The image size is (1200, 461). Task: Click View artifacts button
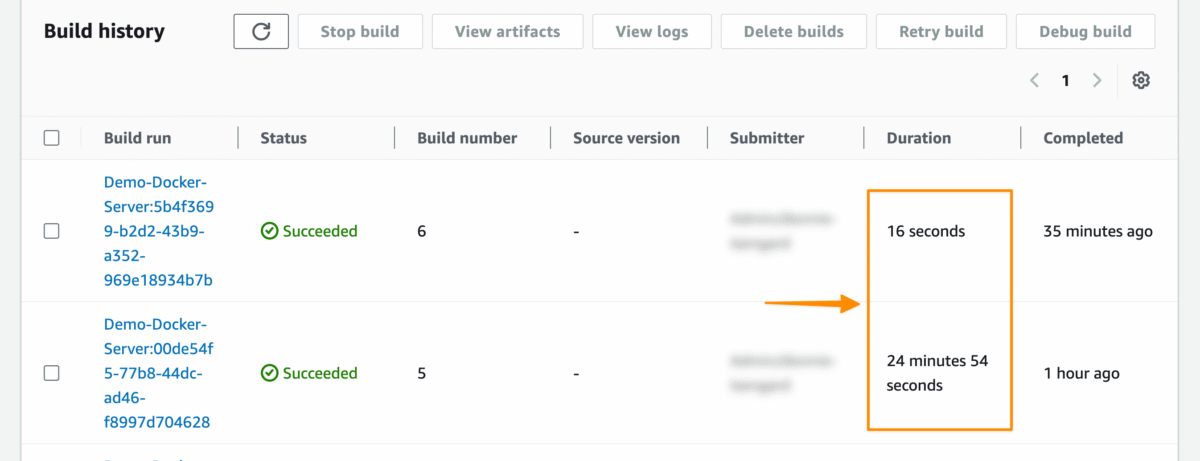(507, 32)
